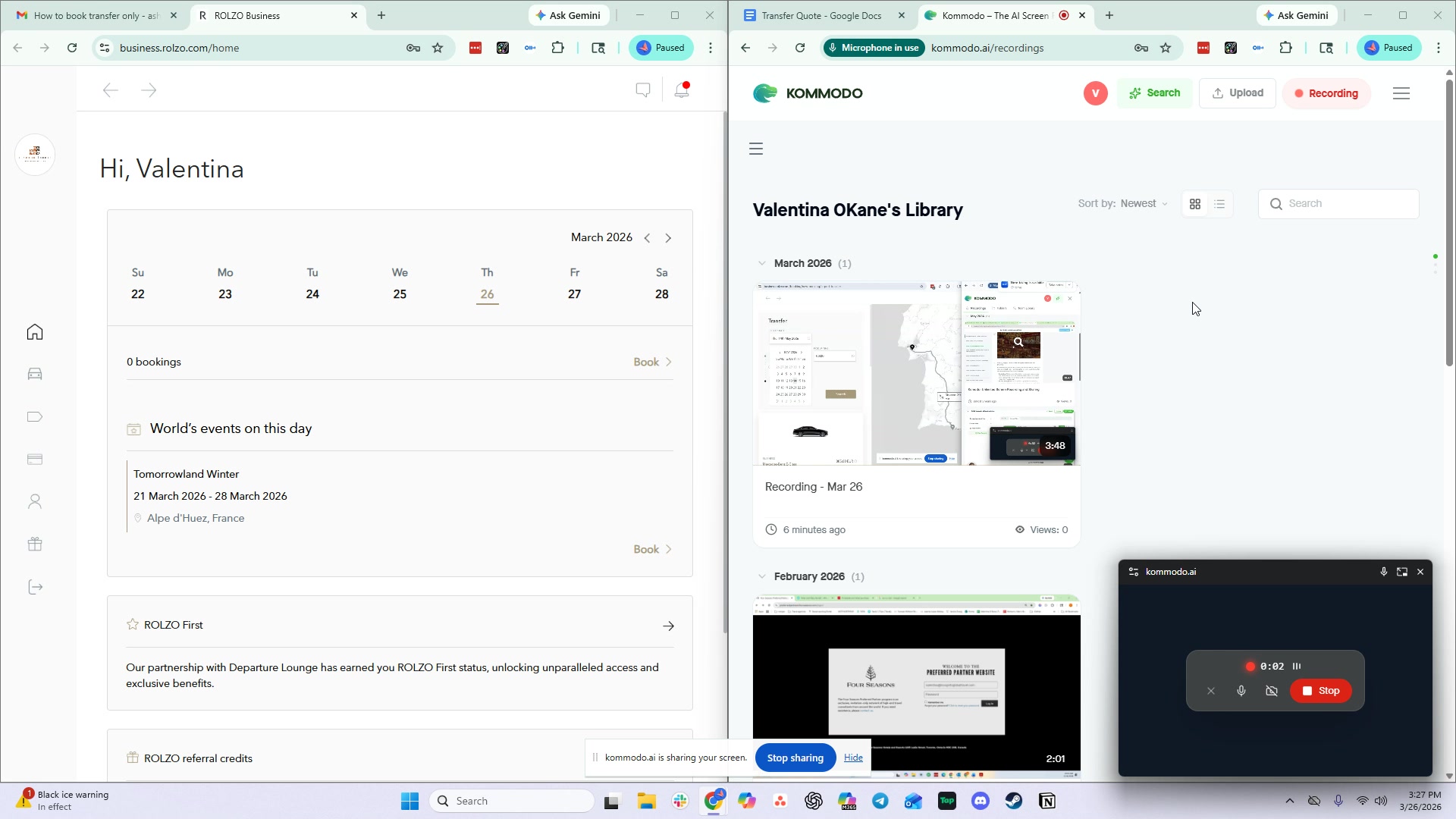1456x819 pixels.
Task: Open the payment card sidebar icon
Action: (35, 460)
